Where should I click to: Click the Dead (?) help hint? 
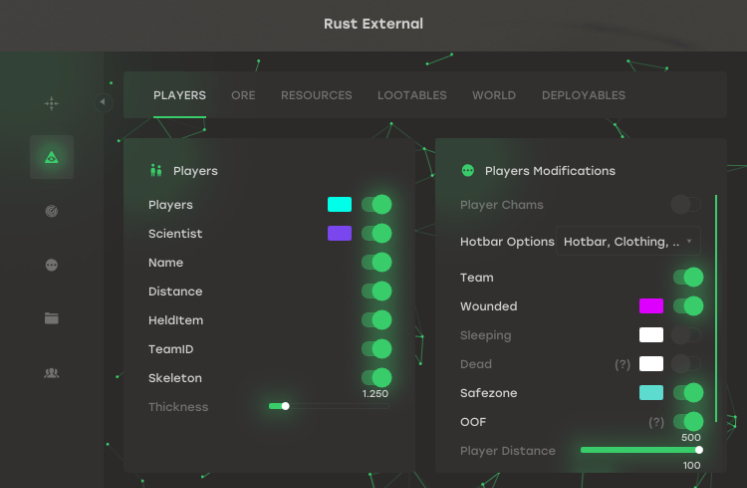click(x=622, y=365)
